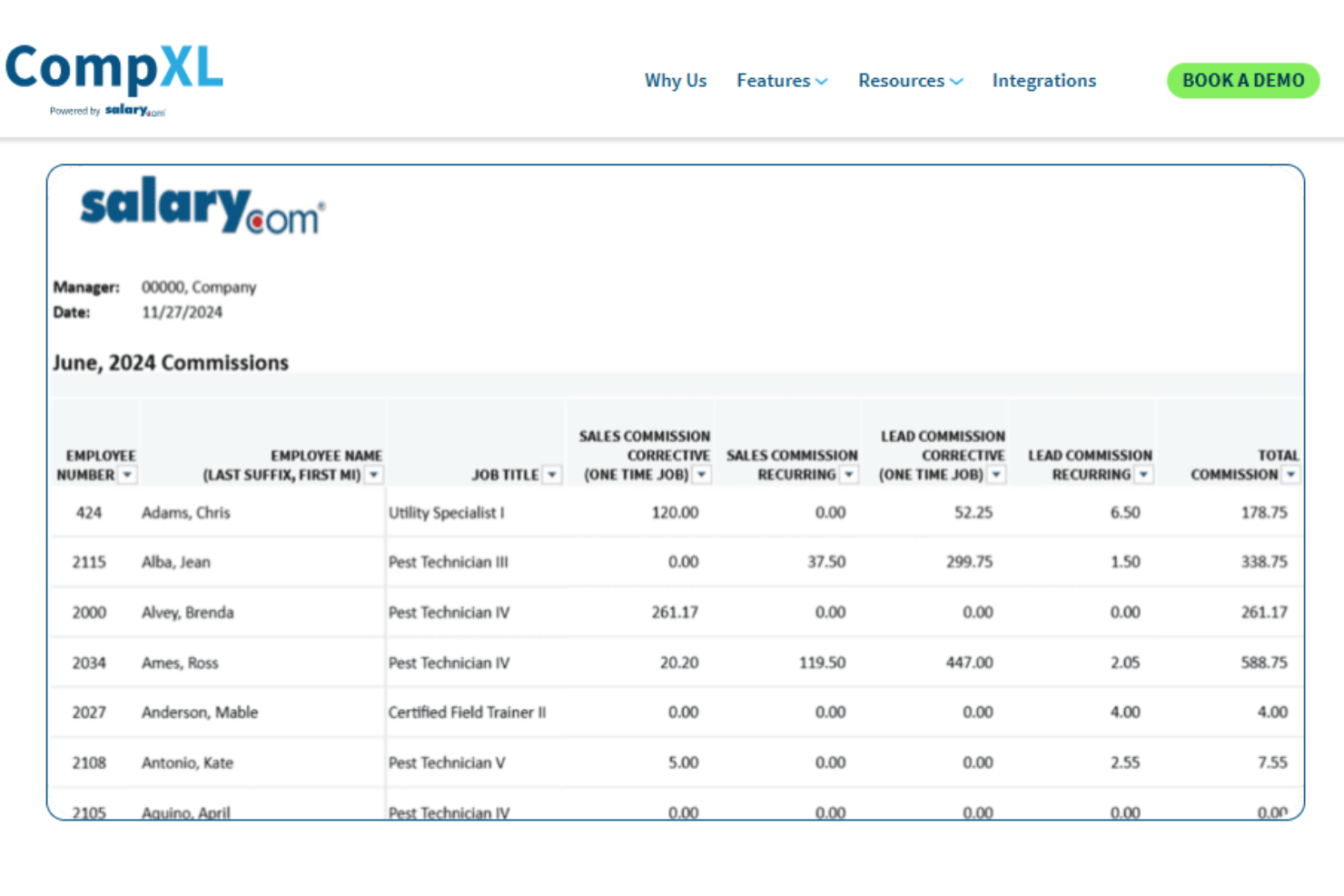Open the Total Commission column filter icon
The image size is (1344, 896).
click(x=1291, y=474)
